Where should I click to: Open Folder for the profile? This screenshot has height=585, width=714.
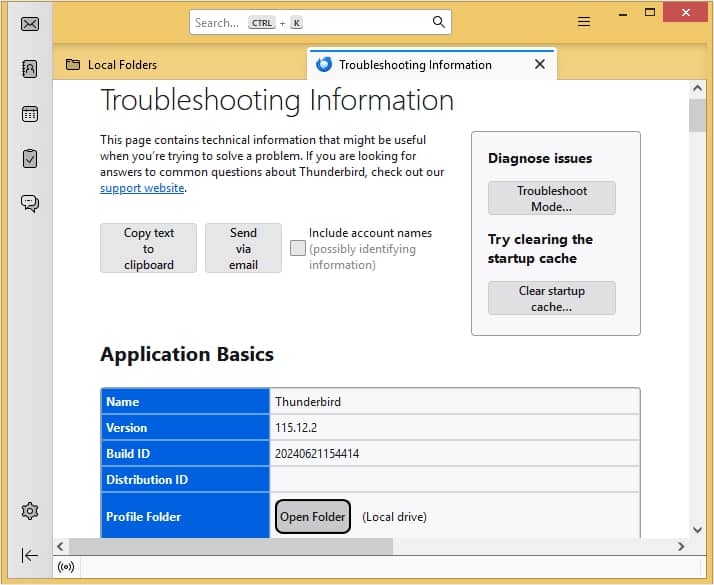(x=313, y=517)
